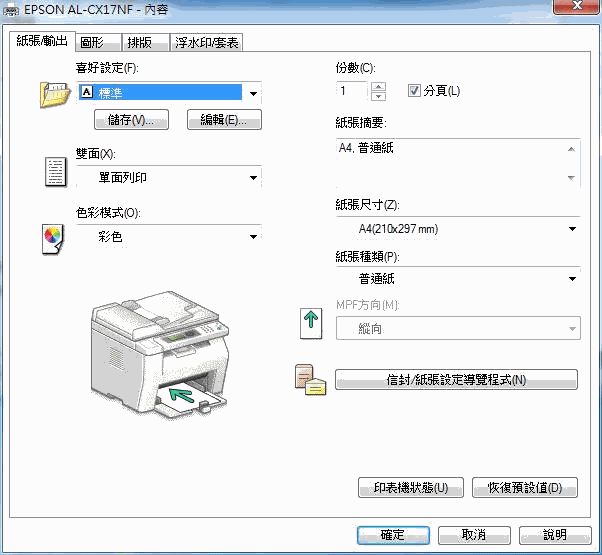Click the 印表機狀態(U) button
Viewport: 602px width, 555px height.
point(410,487)
